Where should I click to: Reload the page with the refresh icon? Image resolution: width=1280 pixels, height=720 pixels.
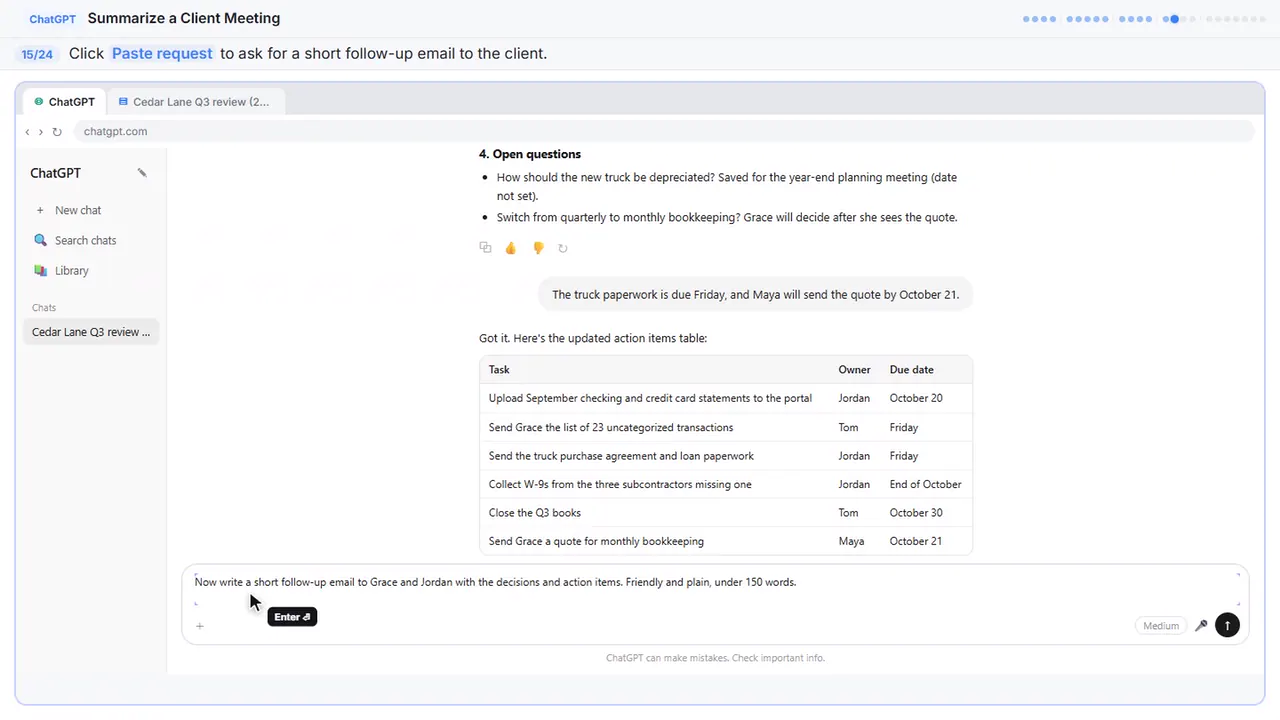pyautogui.click(x=57, y=131)
